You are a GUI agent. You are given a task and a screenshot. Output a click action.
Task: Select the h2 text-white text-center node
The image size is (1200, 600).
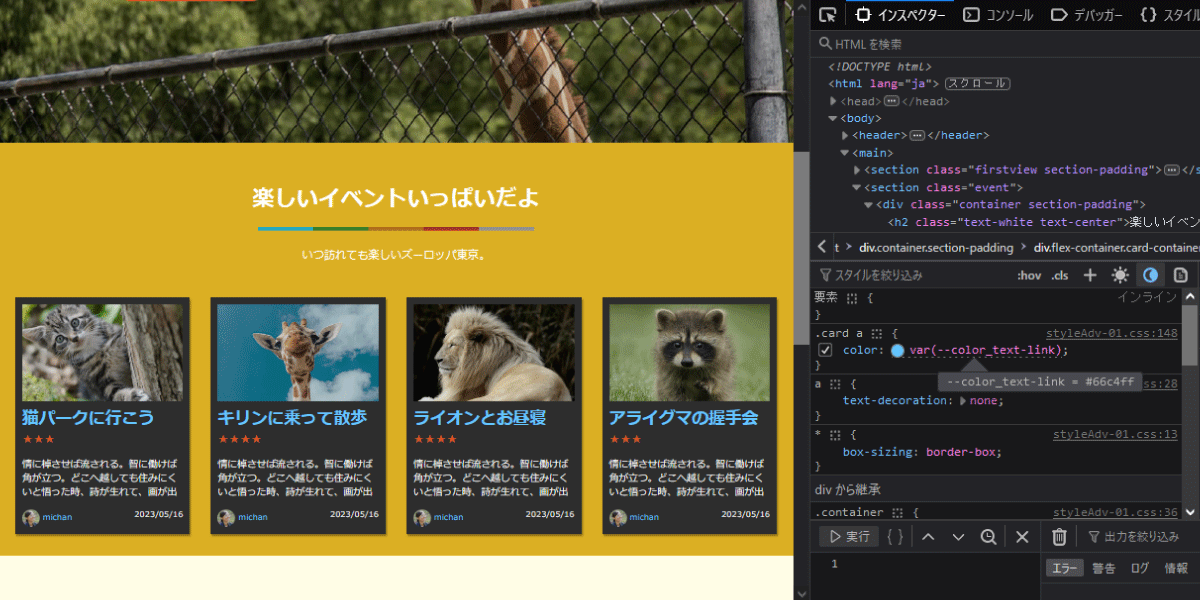tap(1043, 222)
